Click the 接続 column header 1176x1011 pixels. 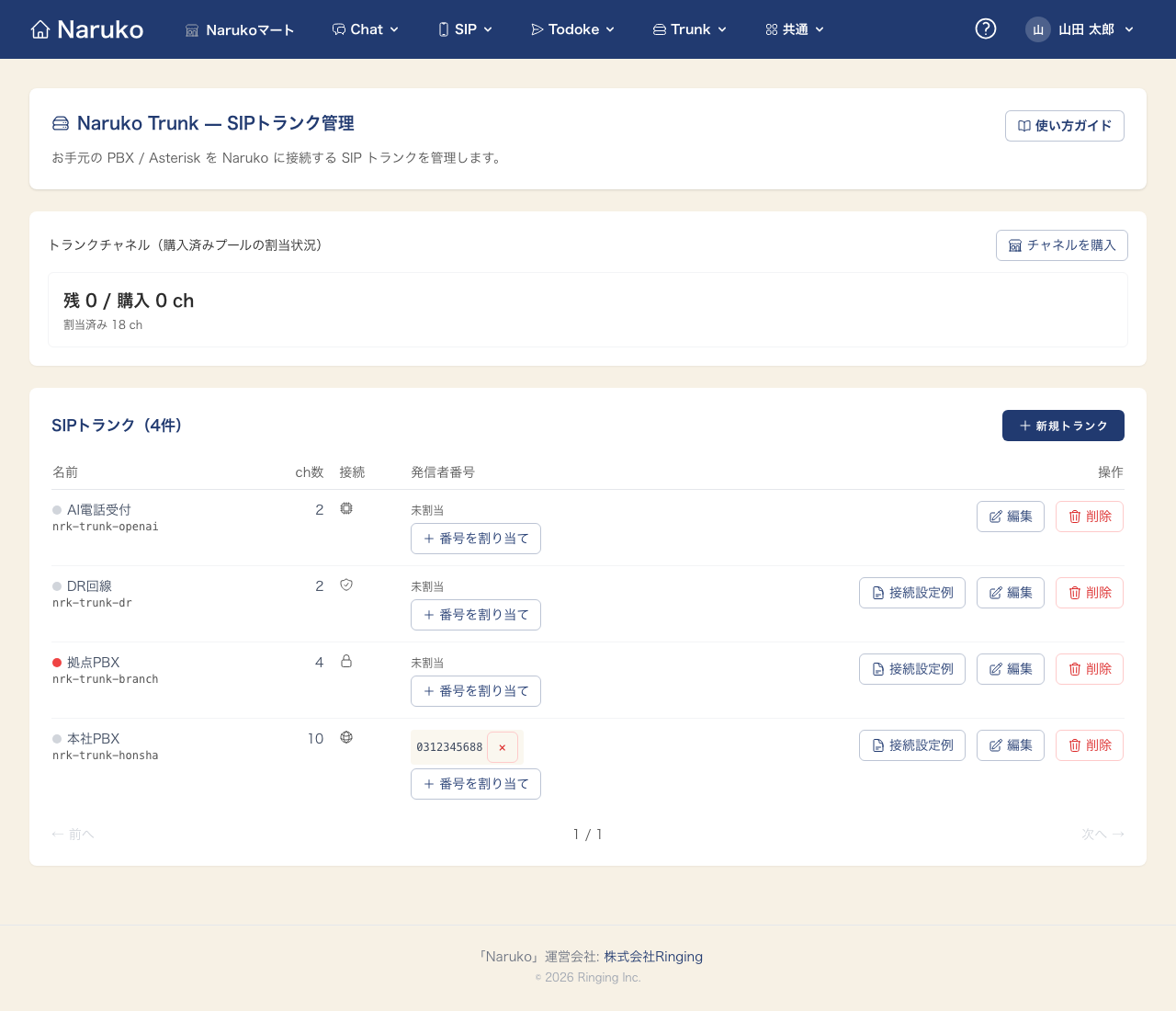point(352,472)
